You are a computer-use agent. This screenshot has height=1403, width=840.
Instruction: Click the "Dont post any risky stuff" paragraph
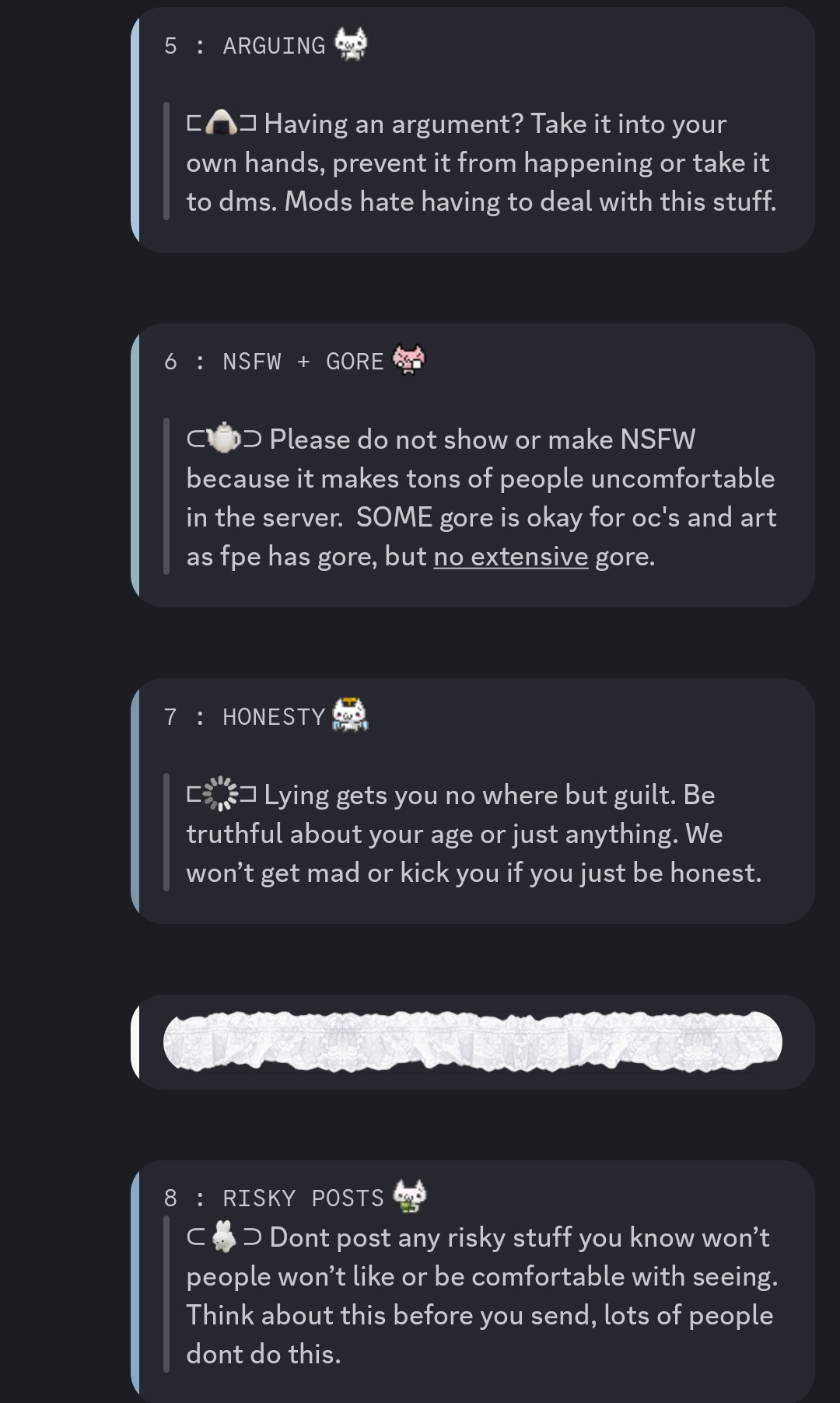pos(481,1296)
